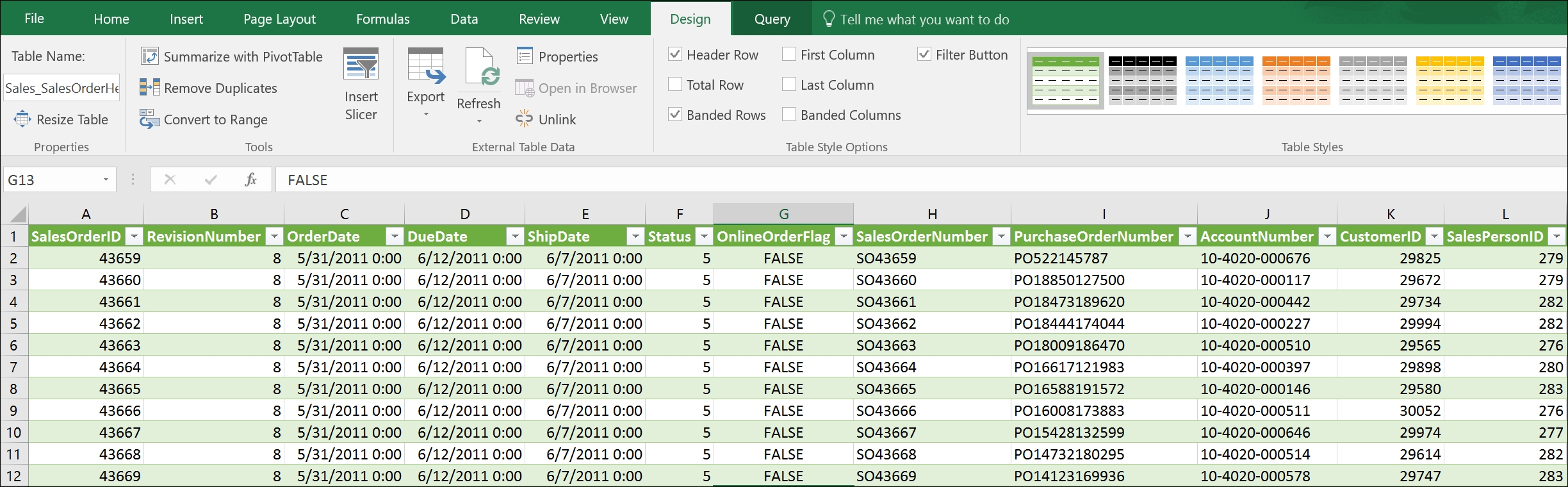Open the SalesOrderID filter dropdown
This screenshot has width=1568, height=487.
(x=134, y=236)
